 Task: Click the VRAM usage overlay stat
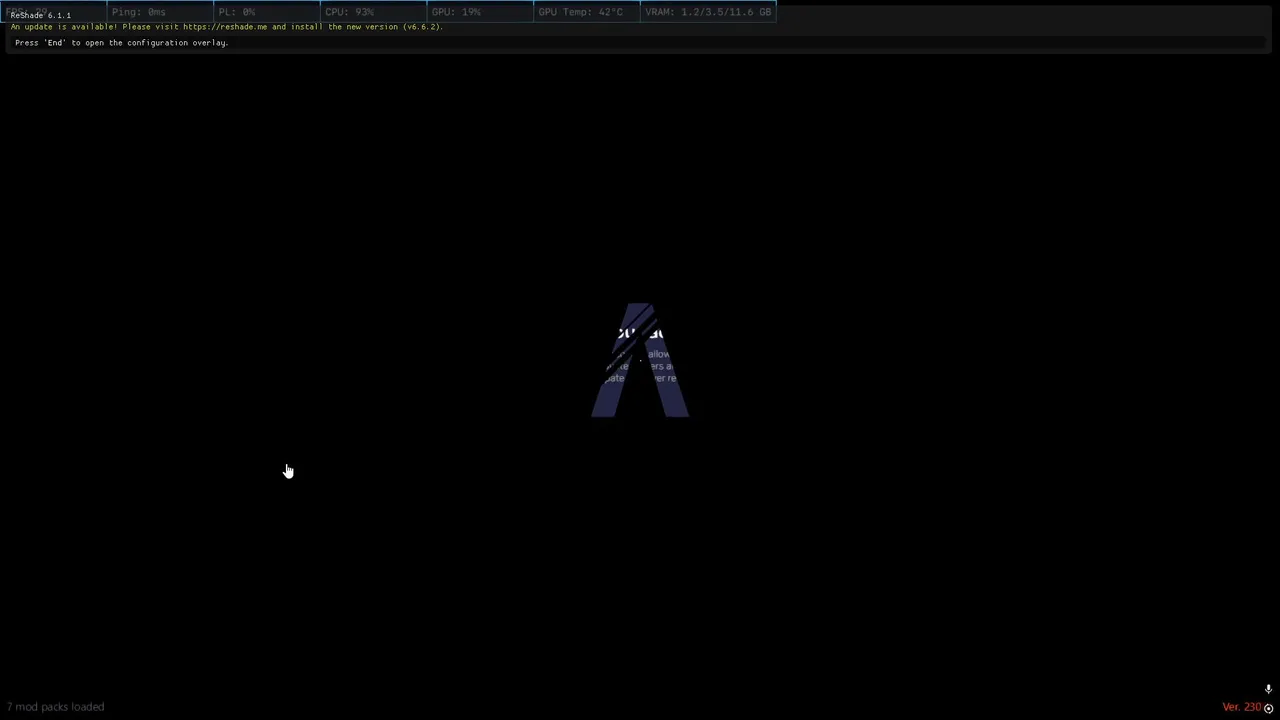(708, 12)
